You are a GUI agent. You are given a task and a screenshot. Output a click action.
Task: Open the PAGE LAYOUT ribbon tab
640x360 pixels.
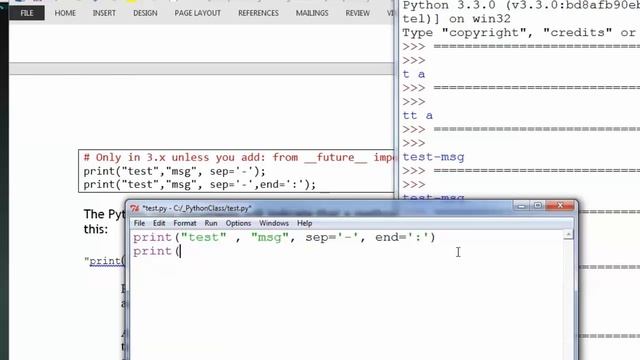point(198,13)
